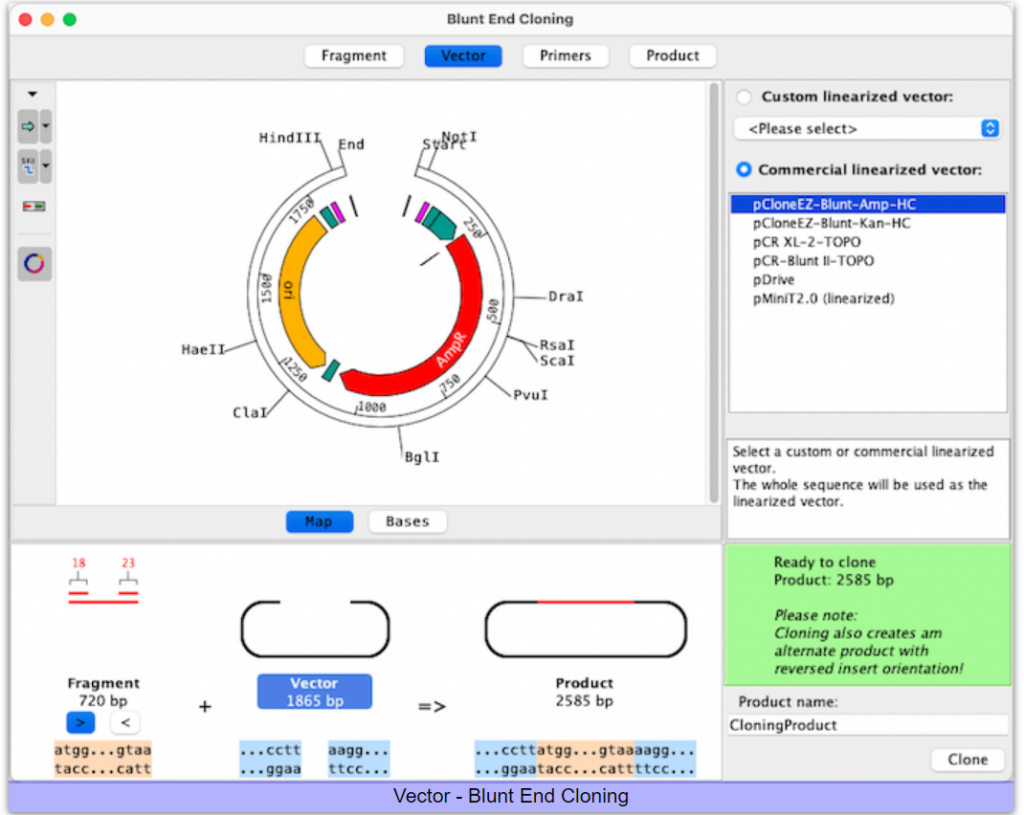Select Custom linearized vector radio button

pyautogui.click(x=743, y=97)
